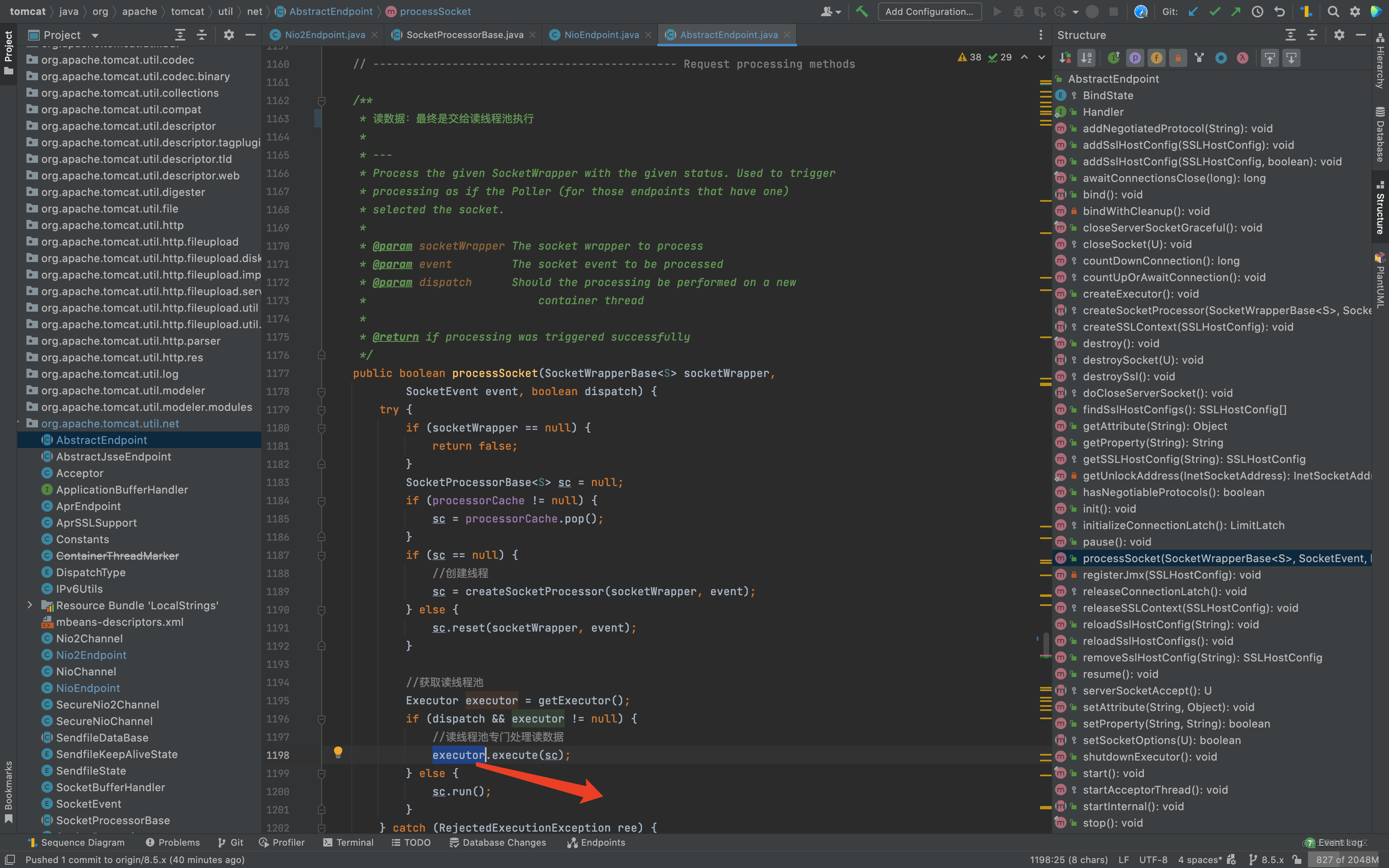Click Git rollback icon
The height and width of the screenshot is (868, 1389).
click(1279, 12)
